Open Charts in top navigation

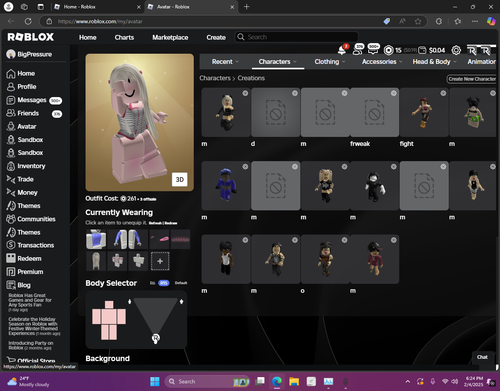click(x=124, y=37)
